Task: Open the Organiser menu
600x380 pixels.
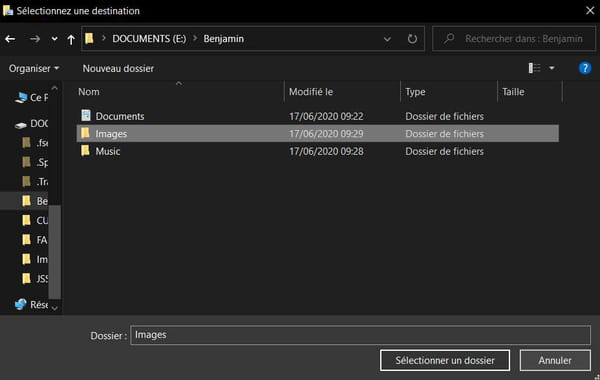Action: pos(34,68)
